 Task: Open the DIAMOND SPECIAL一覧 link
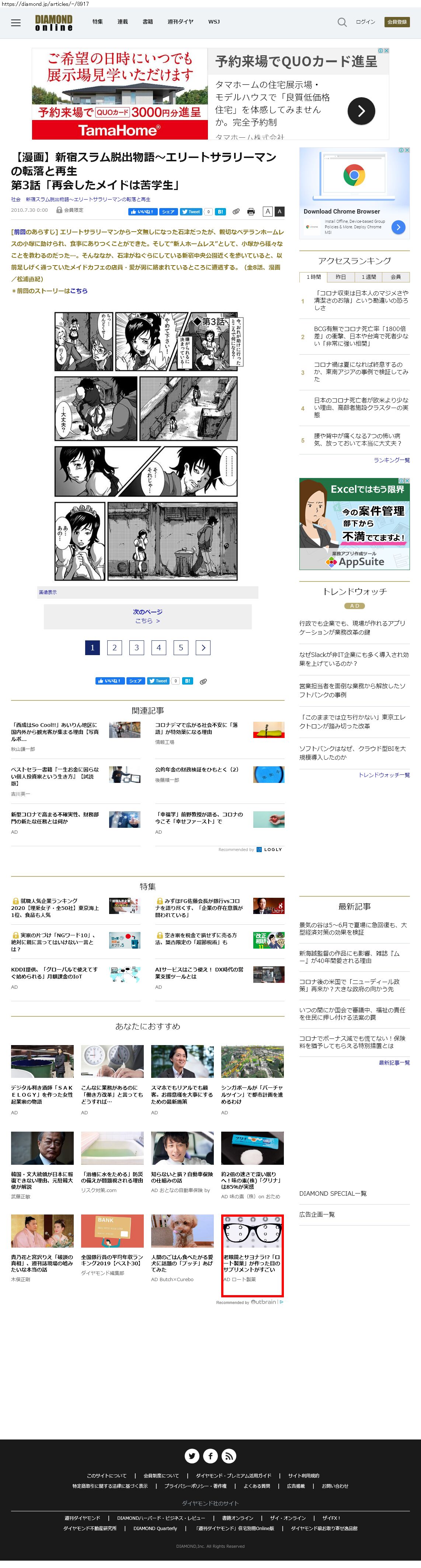point(333,1193)
